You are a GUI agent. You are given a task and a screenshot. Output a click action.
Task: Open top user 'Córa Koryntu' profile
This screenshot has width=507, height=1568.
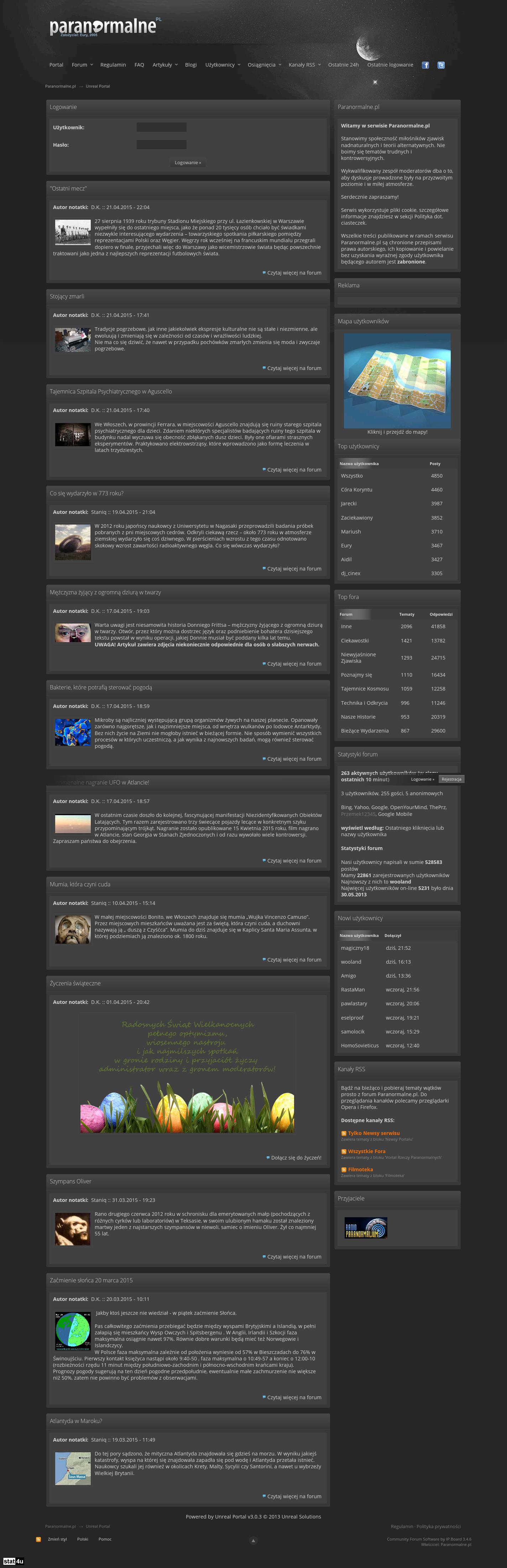coord(357,489)
